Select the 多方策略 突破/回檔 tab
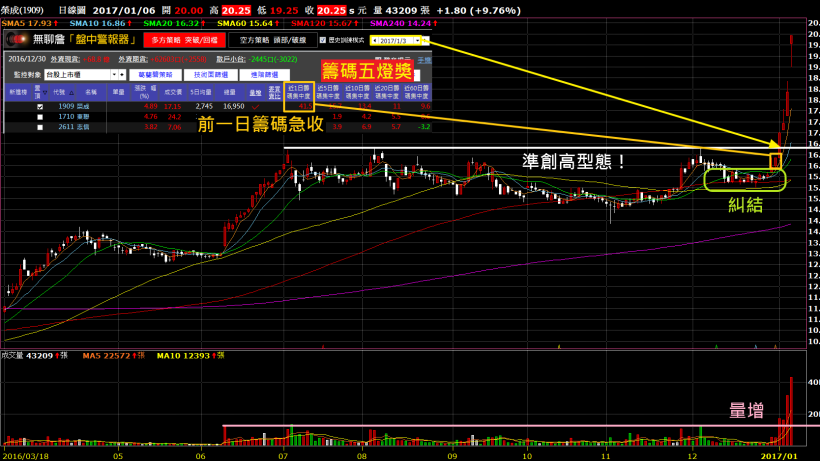This screenshot has width=820, height=461. [x=174, y=41]
